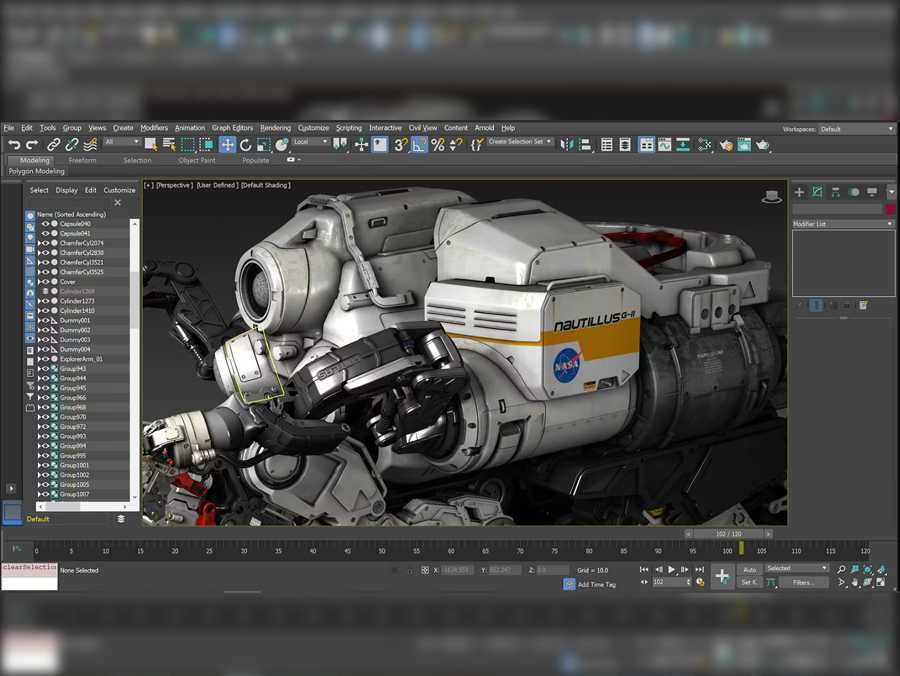Choose the Rectangular Selection Region icon

188,145
